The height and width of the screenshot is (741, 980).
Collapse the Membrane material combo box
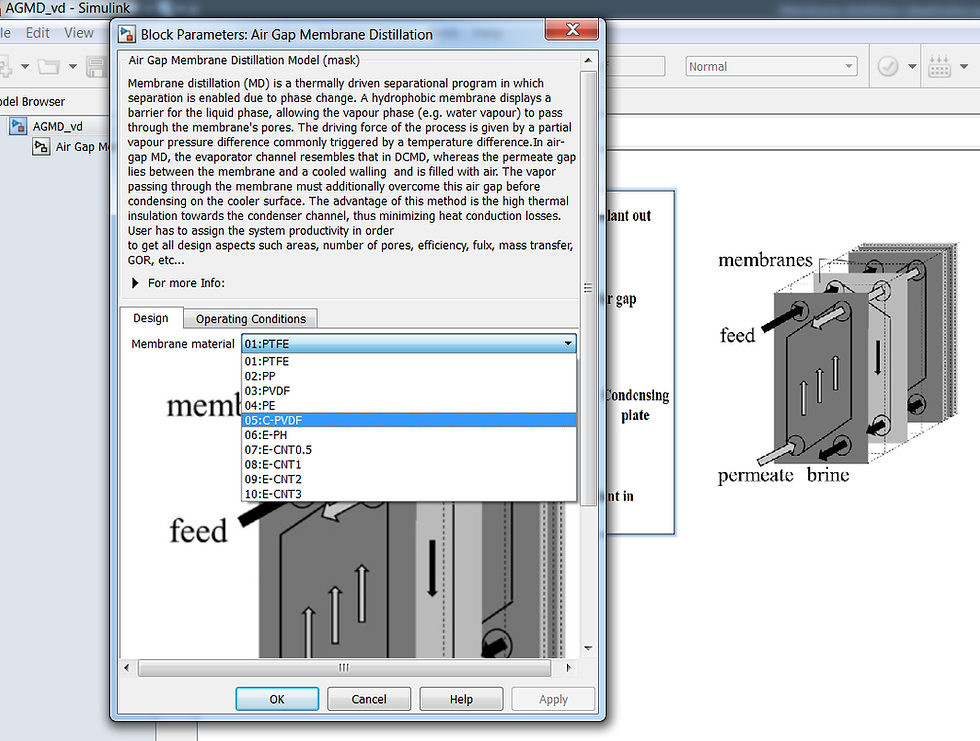point(568,344)
